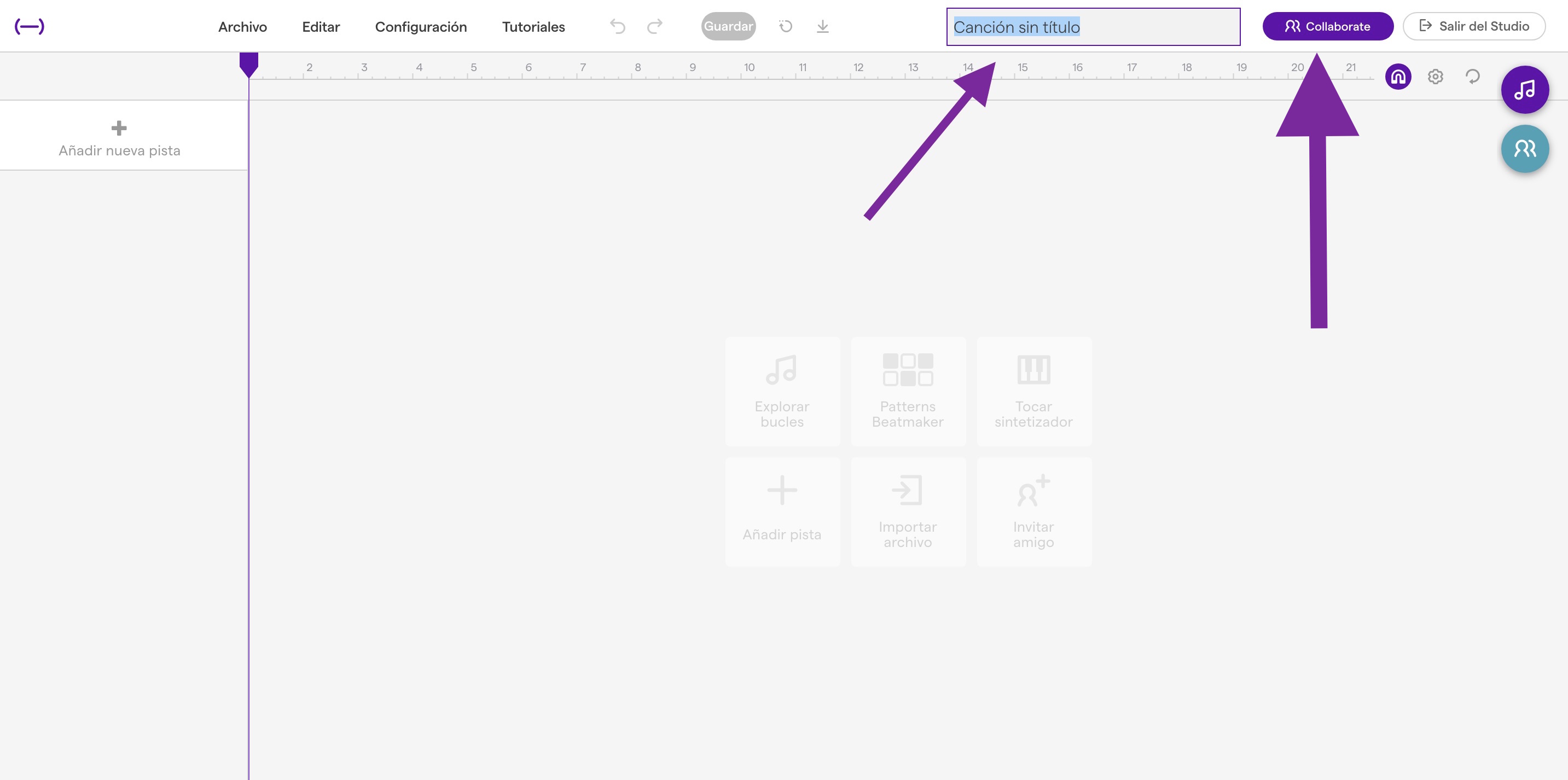Viewport: 1568px width, 780px height.
Task: Open the music note library button
Action: [x=1524, y=90]
